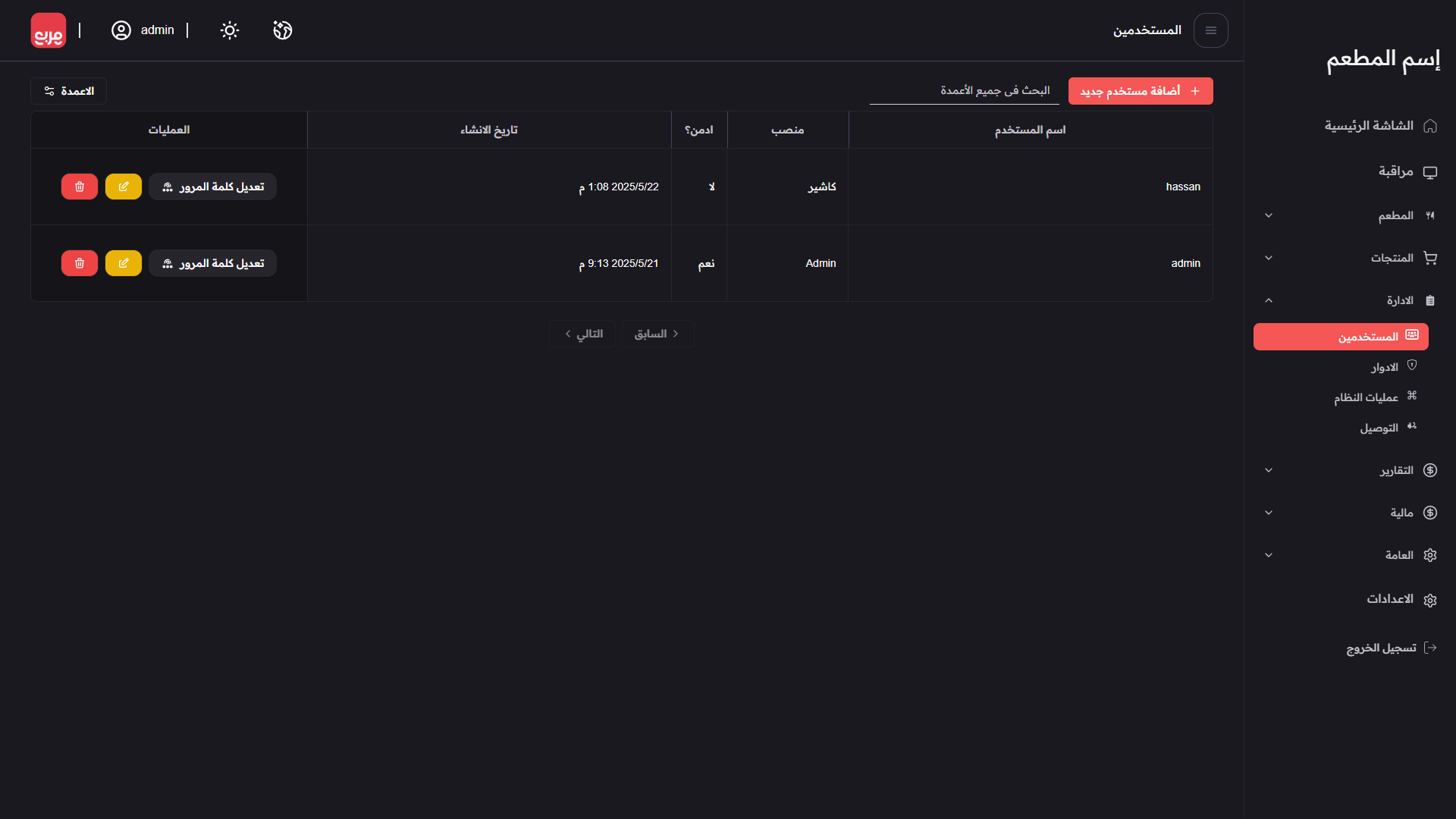This screenshot has height=819, width=1456.
Task: Edit the admin user with yellow pencil icon
Action: click(124, 263)
